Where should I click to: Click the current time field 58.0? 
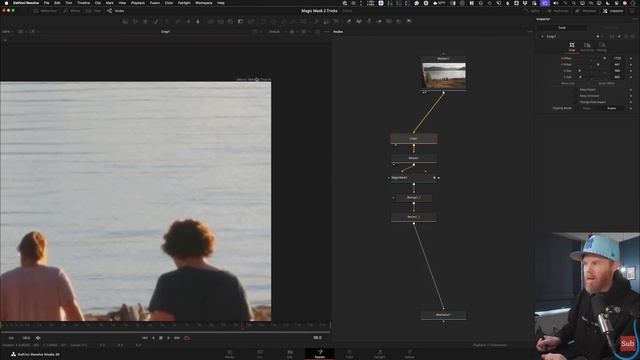(x=317, y=338)
